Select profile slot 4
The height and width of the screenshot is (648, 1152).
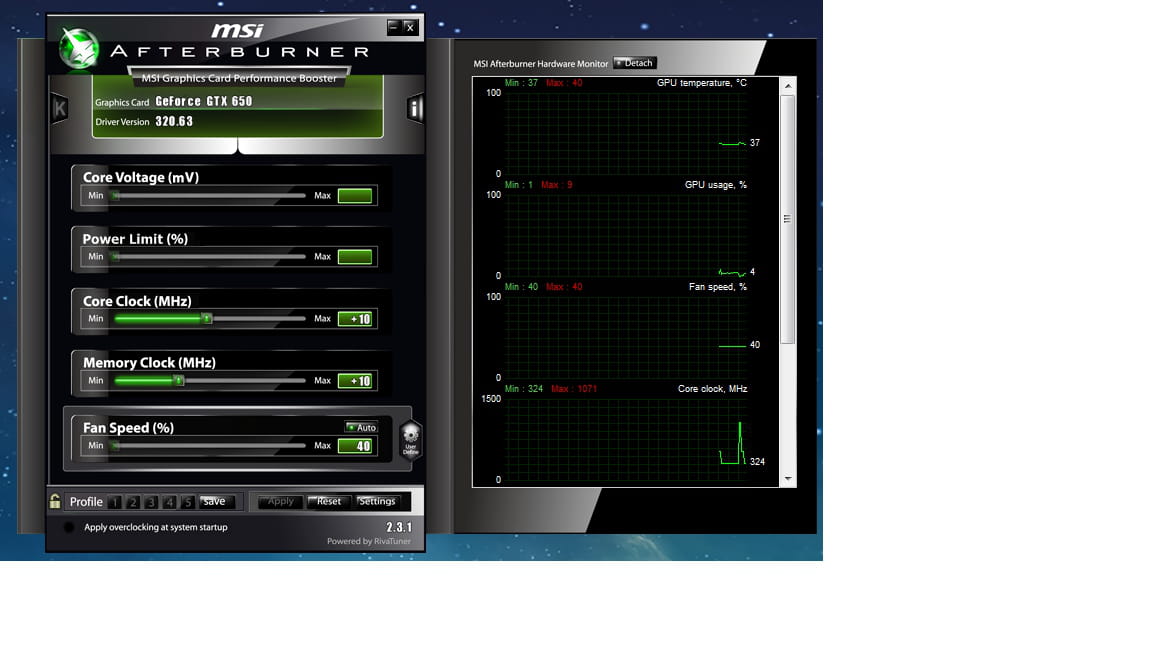pyautogui.click(x=170, y=503)
